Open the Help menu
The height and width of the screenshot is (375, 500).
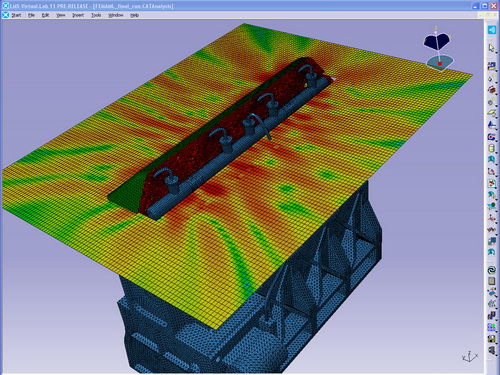pyautogui.click(x=134, y=15)
